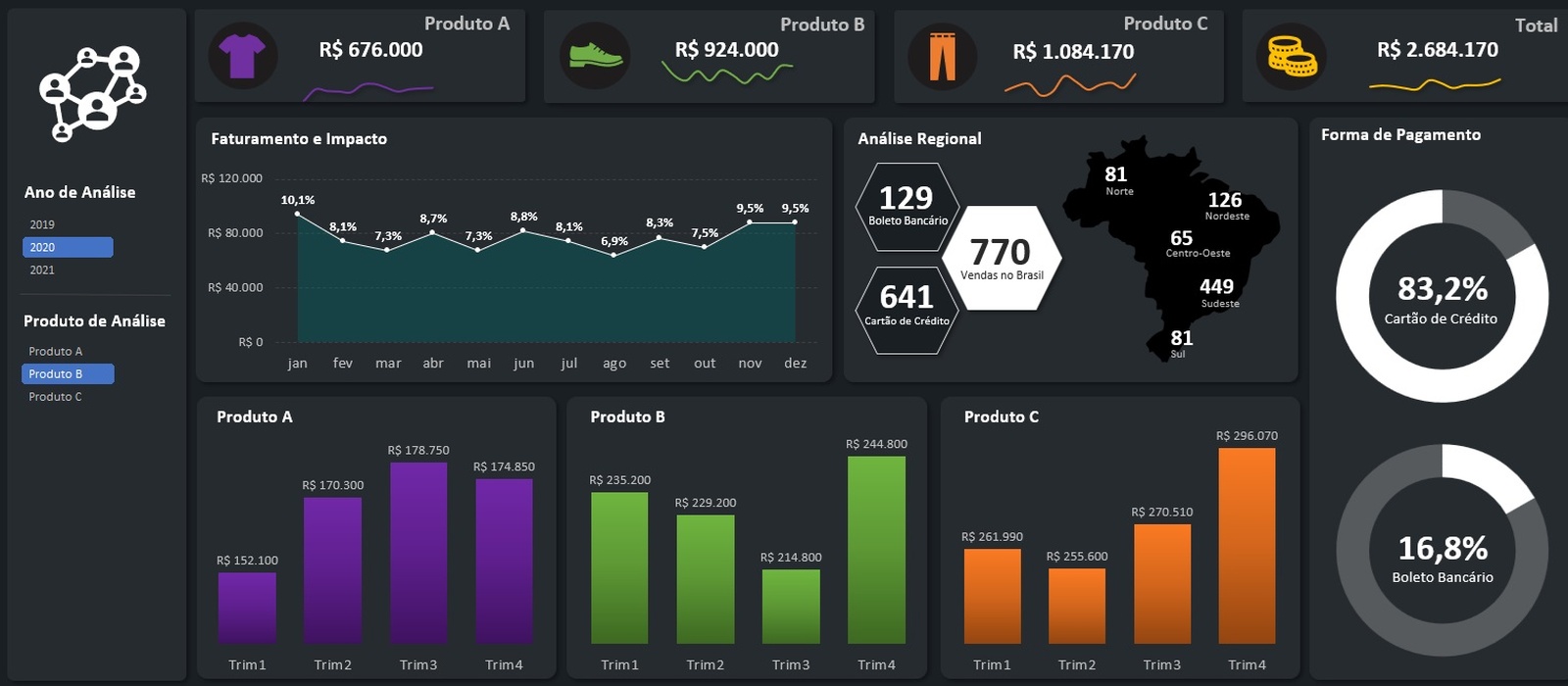Click the 770 Vendas no Brasil hexagon
The width and height of the screenshot is (1568, 686).
[1002, 258]
